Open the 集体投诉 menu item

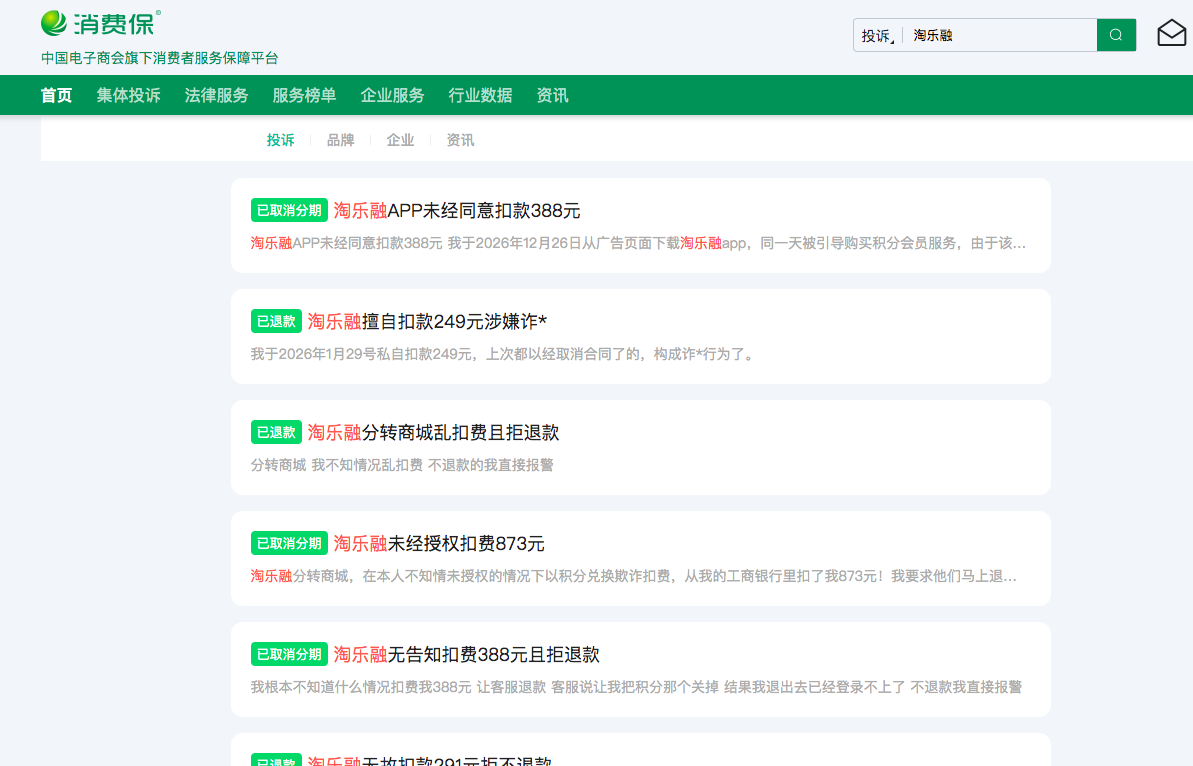[128, 96]
